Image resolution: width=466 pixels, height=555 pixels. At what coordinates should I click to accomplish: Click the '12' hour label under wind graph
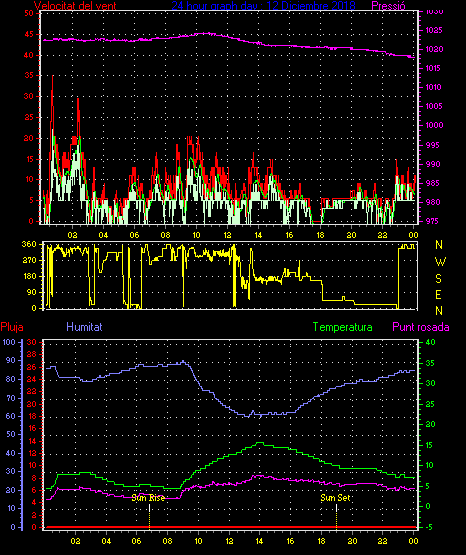point(227,235)
